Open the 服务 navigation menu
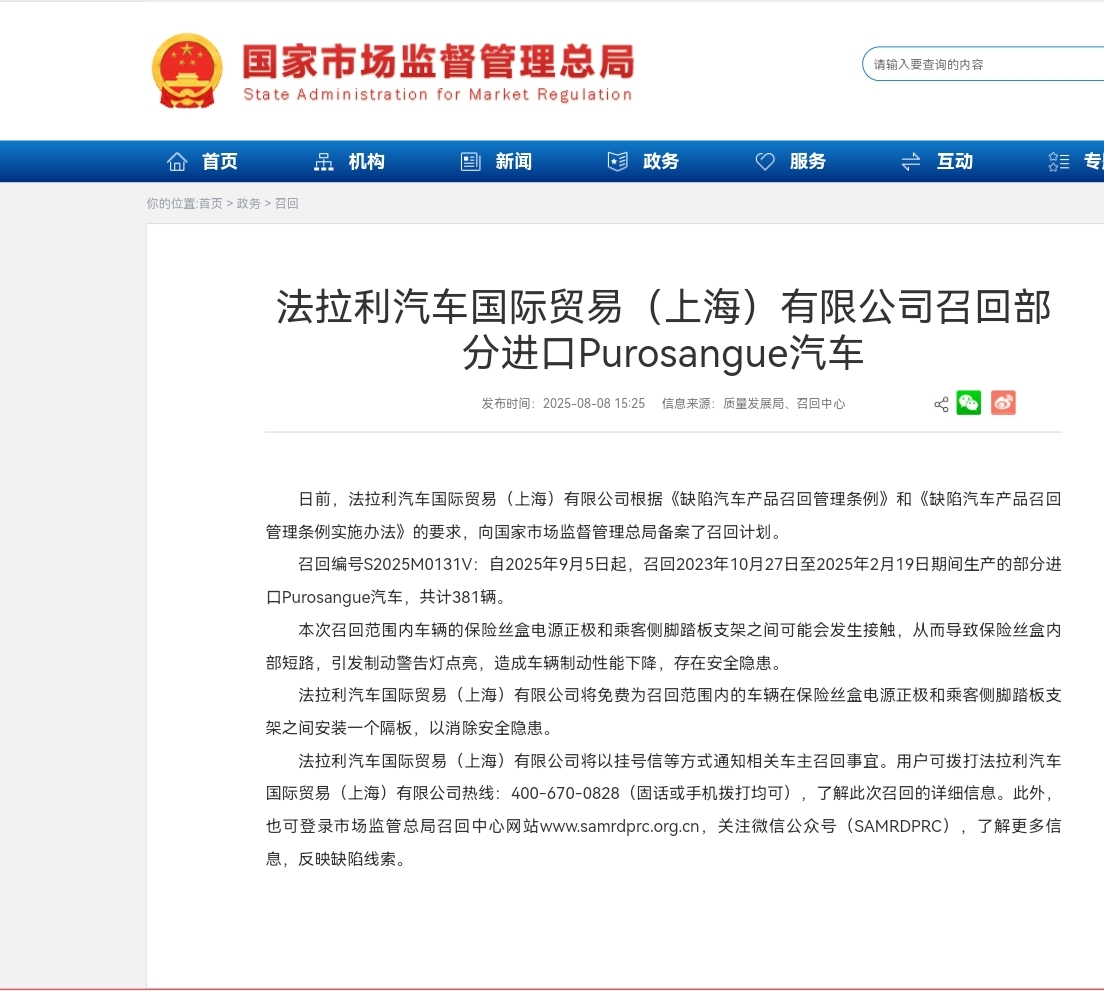 coord(808,162)
